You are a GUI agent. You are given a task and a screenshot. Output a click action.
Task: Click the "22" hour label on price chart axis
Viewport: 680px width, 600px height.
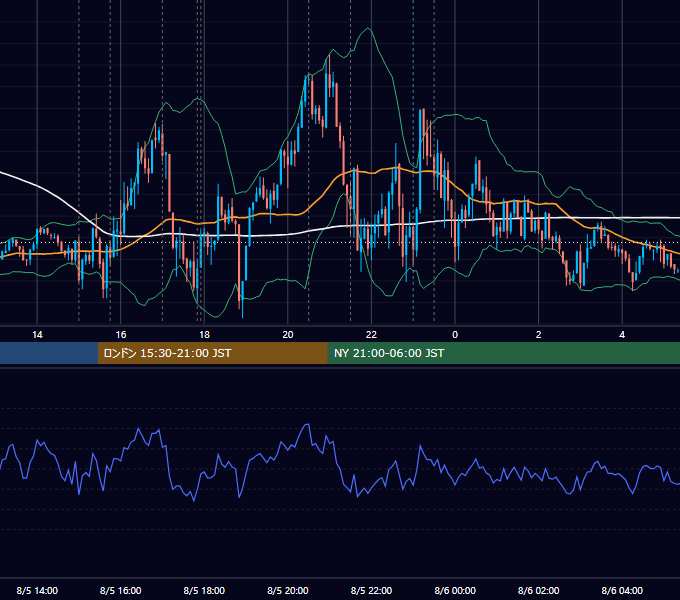click(x=372, y=335)
